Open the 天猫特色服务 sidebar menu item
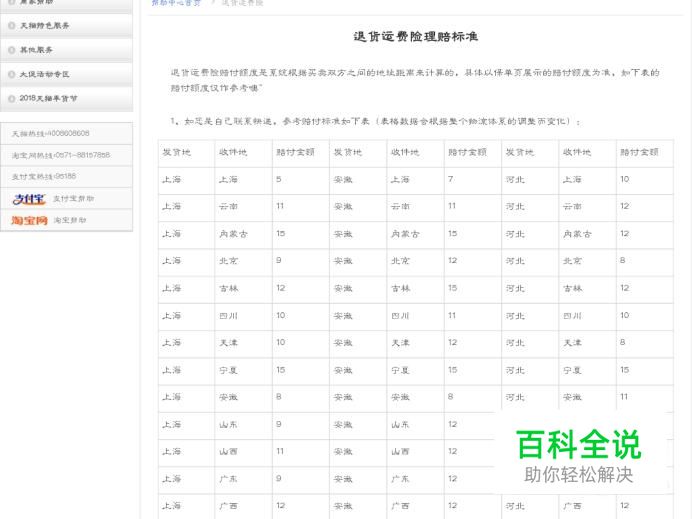The width and height of the screenshot is (692, 519). click(x=66, y=26)
